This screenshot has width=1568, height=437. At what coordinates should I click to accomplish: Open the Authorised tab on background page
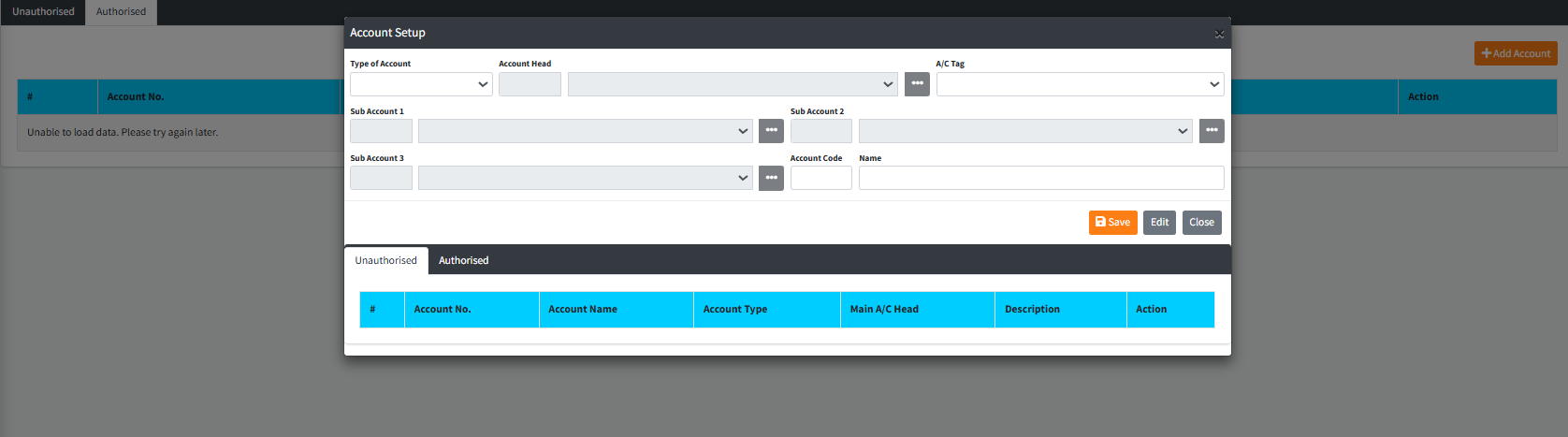(121, 12)
